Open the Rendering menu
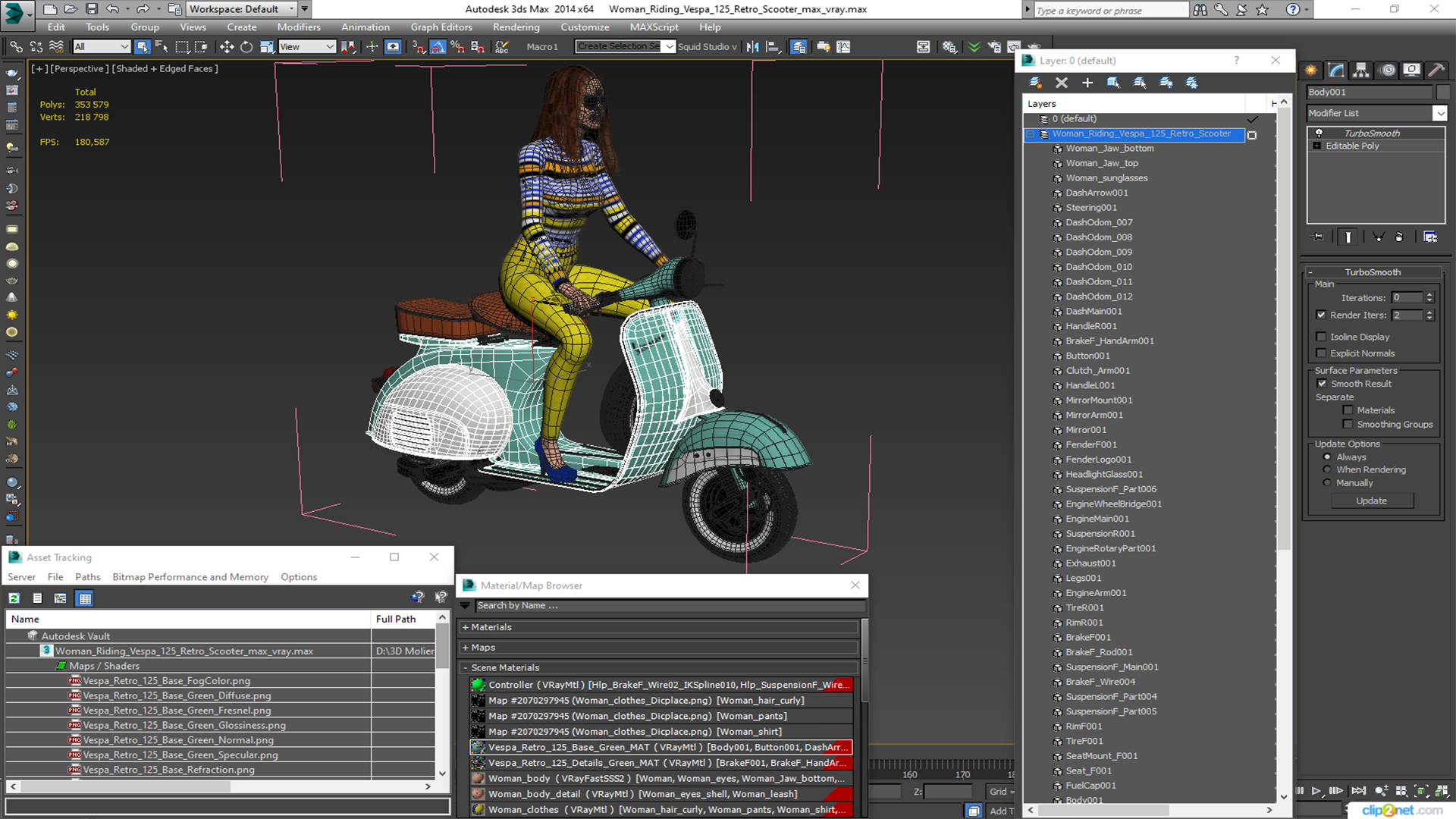This screenshot has height=819, width=1456. pos(516,27)
